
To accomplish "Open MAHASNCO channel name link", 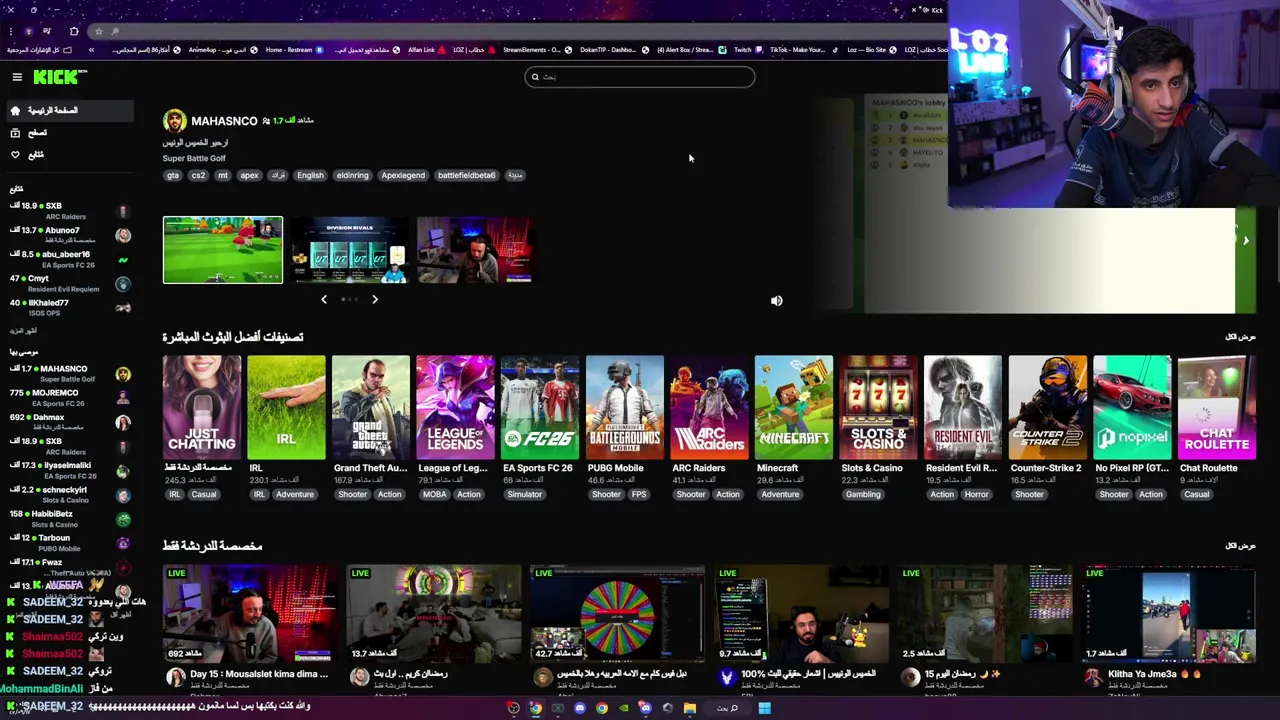I will coord(224,121).
